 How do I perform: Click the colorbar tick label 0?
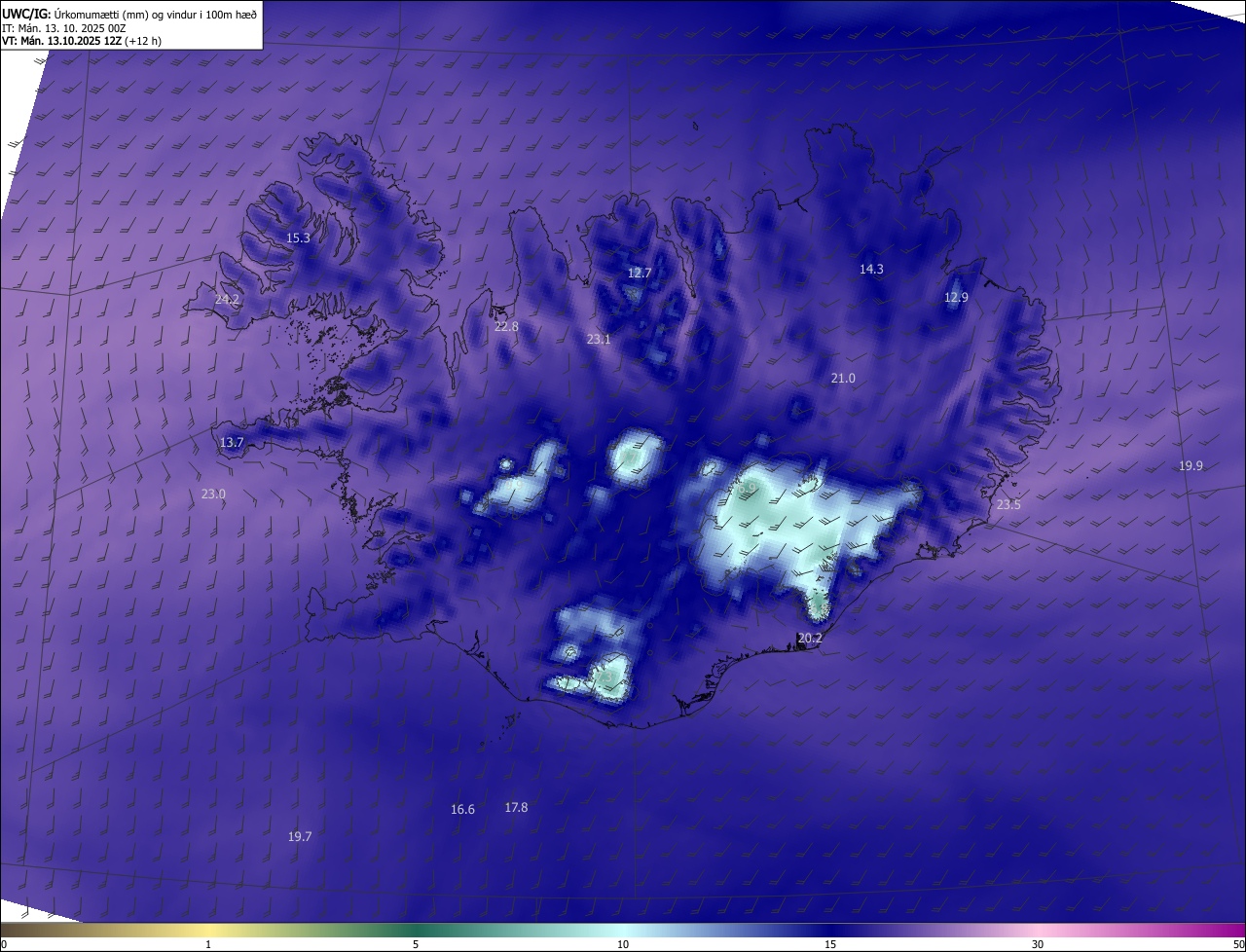(x=4, y=944)
